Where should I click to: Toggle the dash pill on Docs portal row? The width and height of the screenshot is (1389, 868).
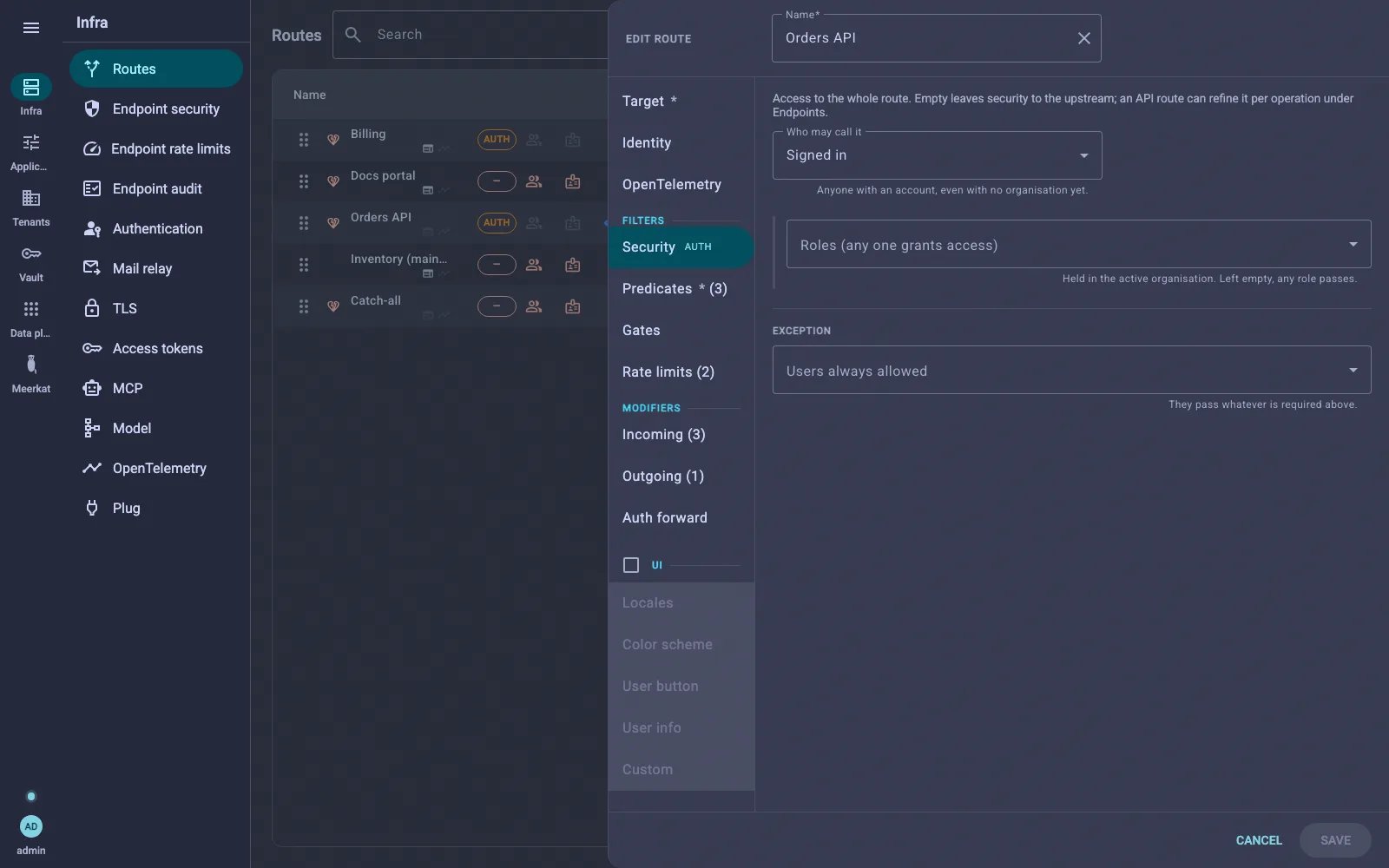click(x=497, y=181)
